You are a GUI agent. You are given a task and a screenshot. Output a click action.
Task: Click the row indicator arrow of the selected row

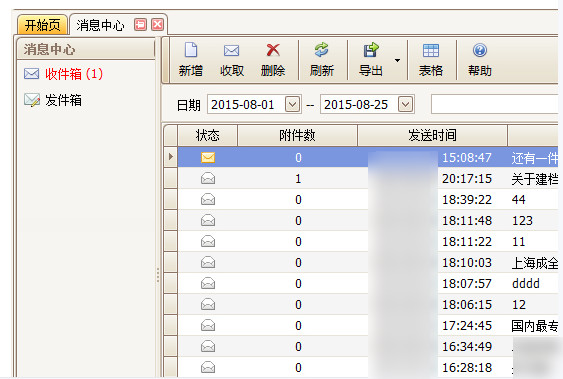tap(171, 157)
